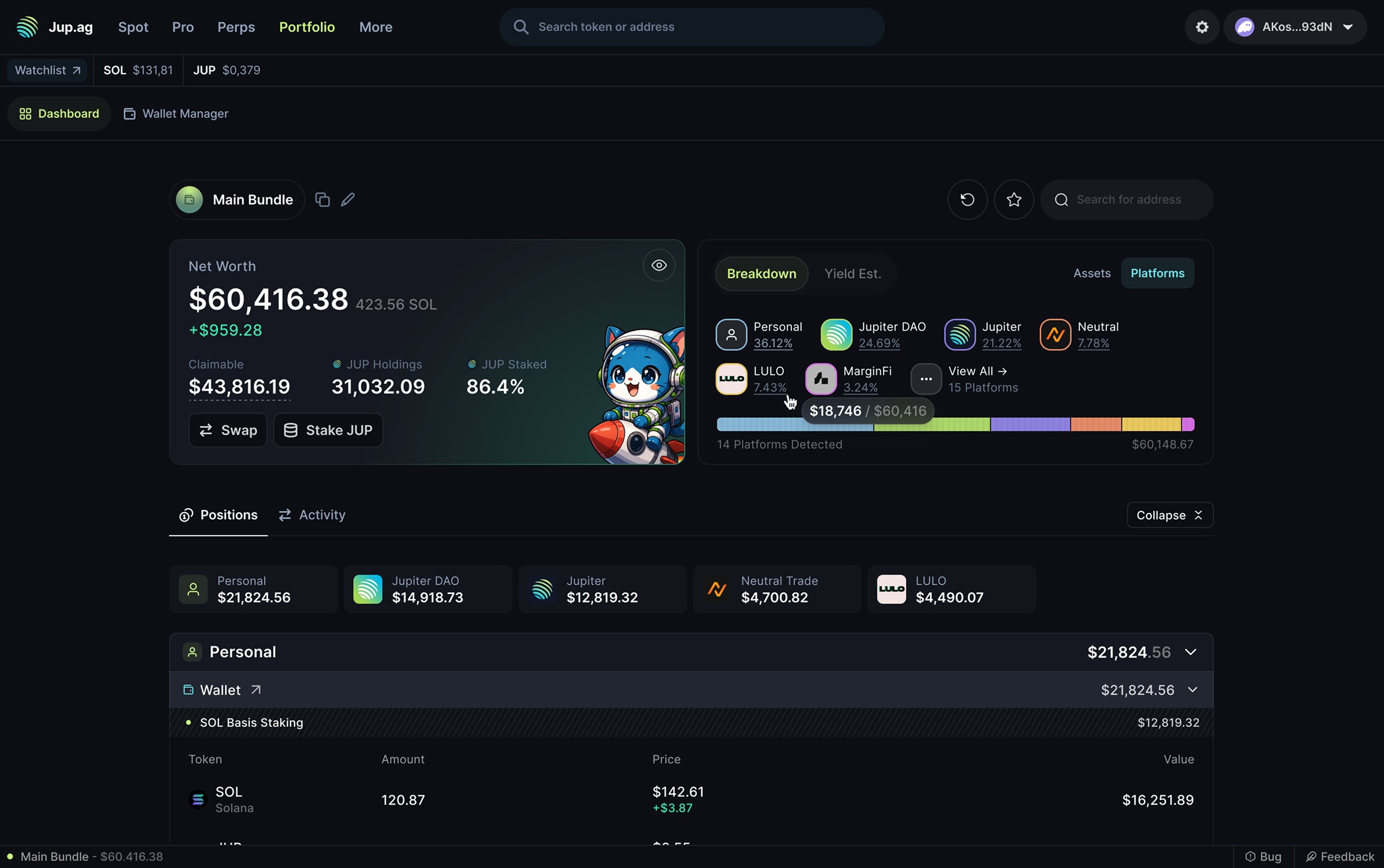1384x868 pixels.
Task: Click the Jupiter $12,819.32 card
Action: (x=602, y=589)
